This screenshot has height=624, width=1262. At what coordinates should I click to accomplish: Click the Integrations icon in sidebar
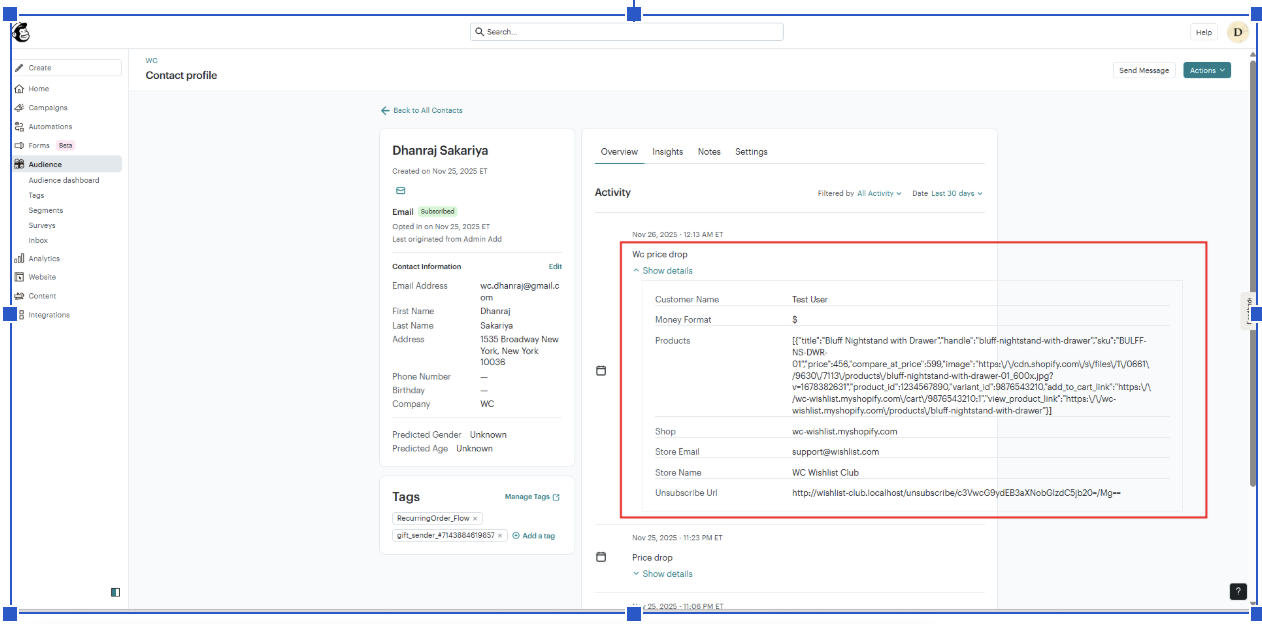19,315
